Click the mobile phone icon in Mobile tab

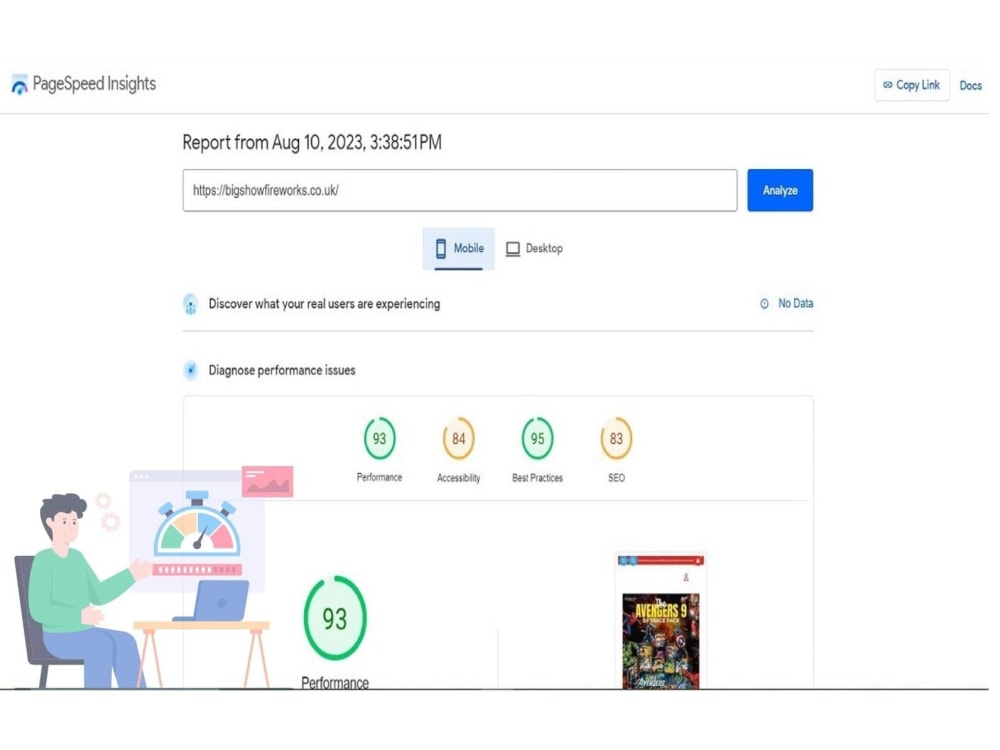[441, 248]
